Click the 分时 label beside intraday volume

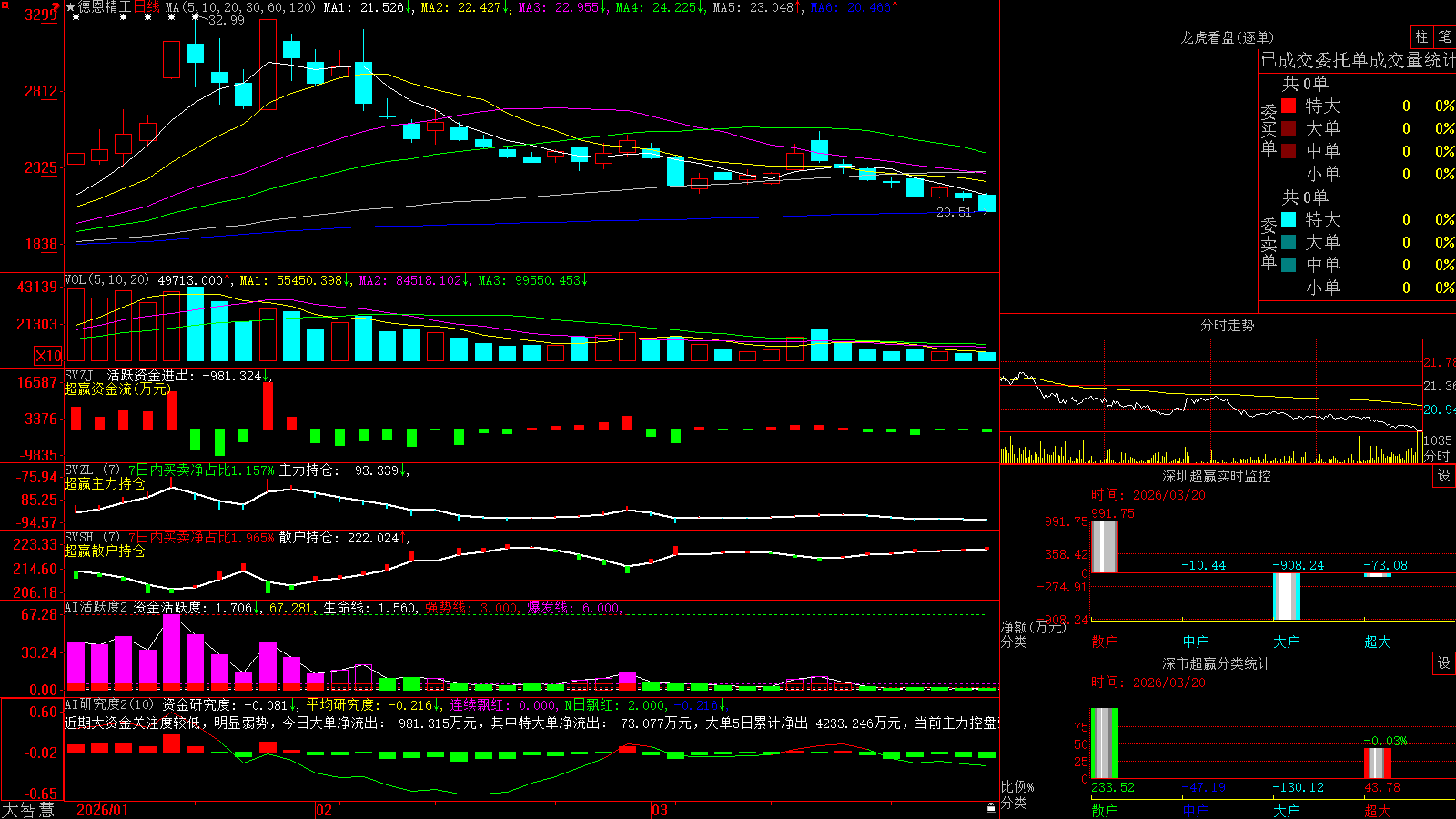1437,456
